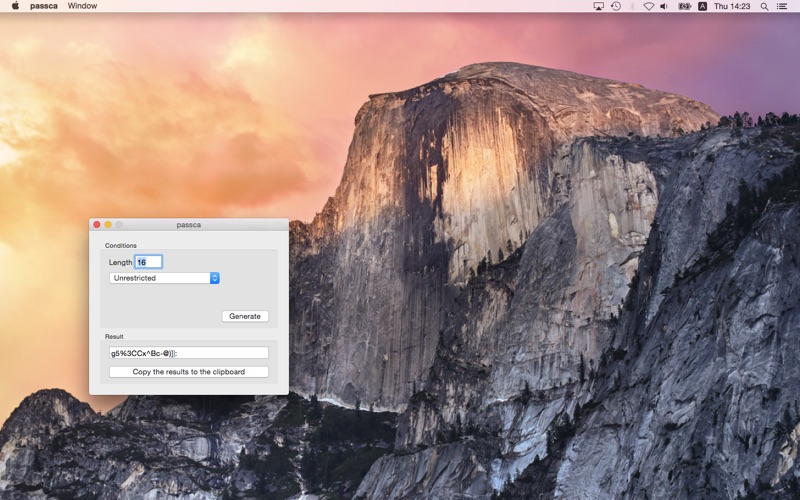Screen dimensions: 800x500
Task: Open the passca application menu
Action: [x=43, y=6]
